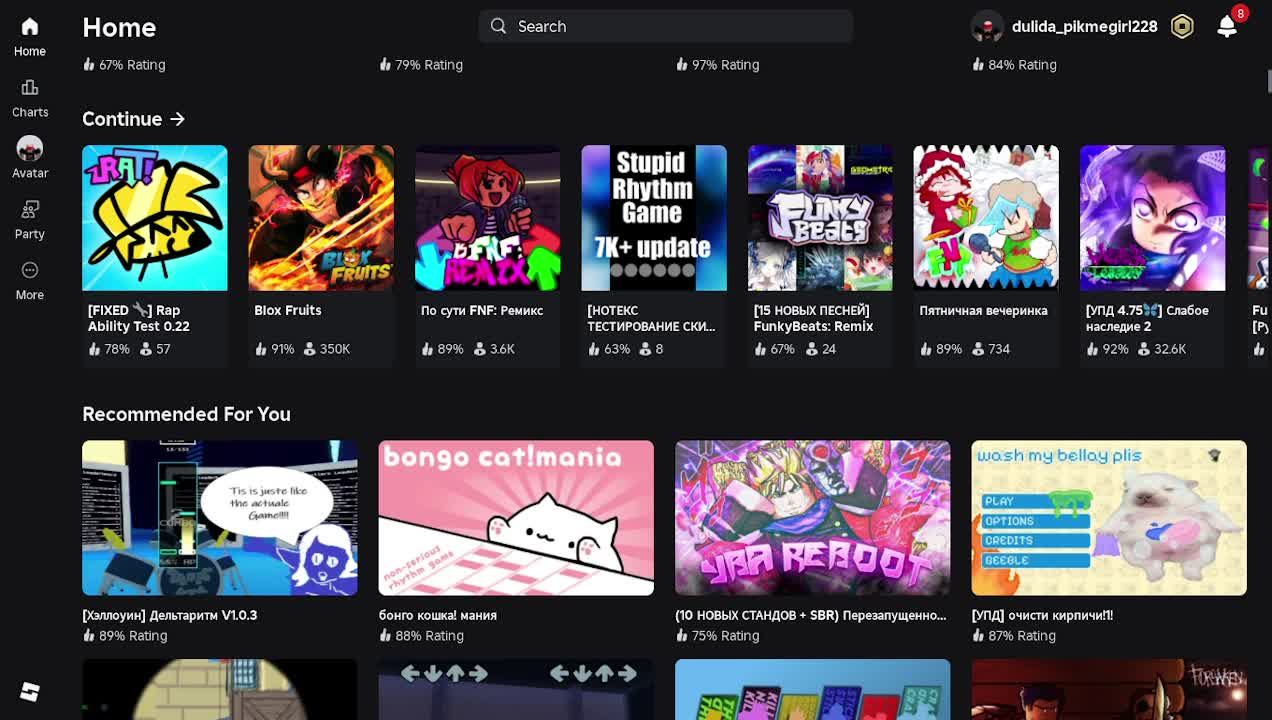Viewport: 1272px width, 720px height.
Task: Click '[НОТЕКС ТЕСТИРОВАНИЕ СКИ...' title
Action: (x=651, y=318)
